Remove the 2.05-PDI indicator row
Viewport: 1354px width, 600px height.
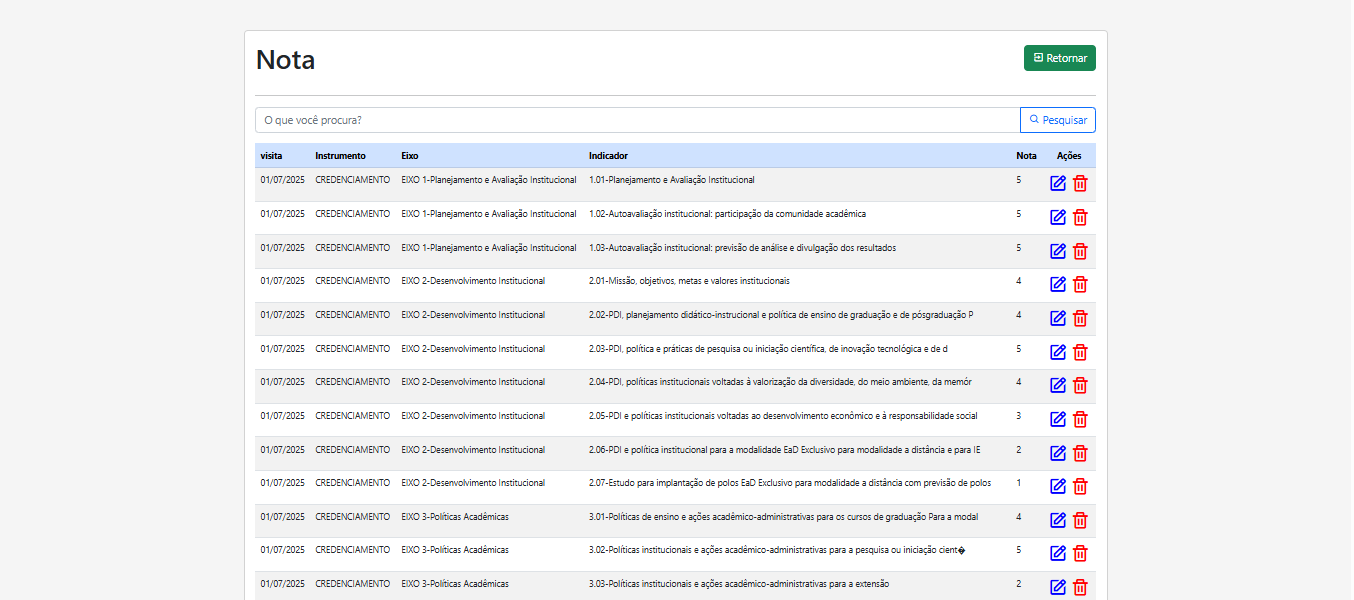click(x=1080, y=419)
